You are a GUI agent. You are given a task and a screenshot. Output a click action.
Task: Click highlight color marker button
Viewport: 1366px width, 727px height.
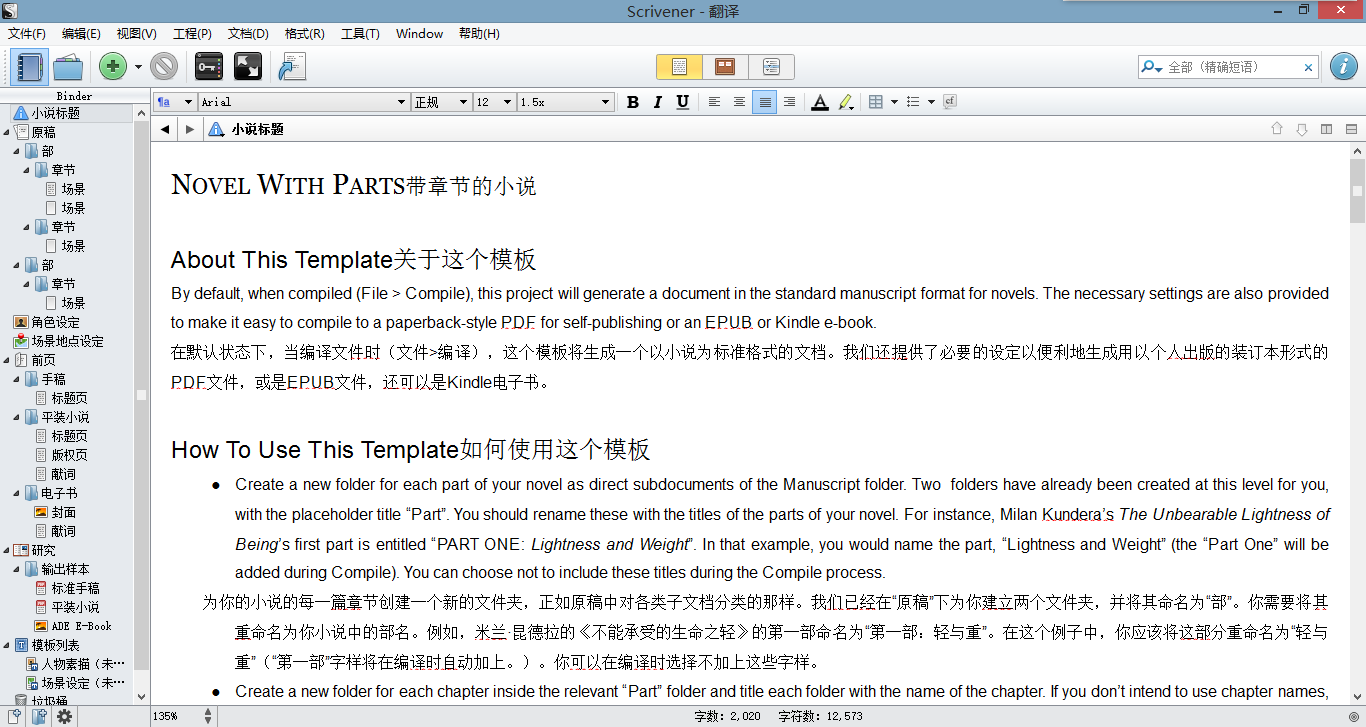coord(845,102)
